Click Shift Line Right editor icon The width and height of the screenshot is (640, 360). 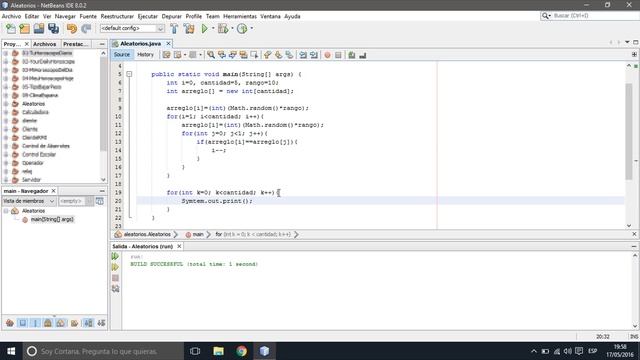313,55
